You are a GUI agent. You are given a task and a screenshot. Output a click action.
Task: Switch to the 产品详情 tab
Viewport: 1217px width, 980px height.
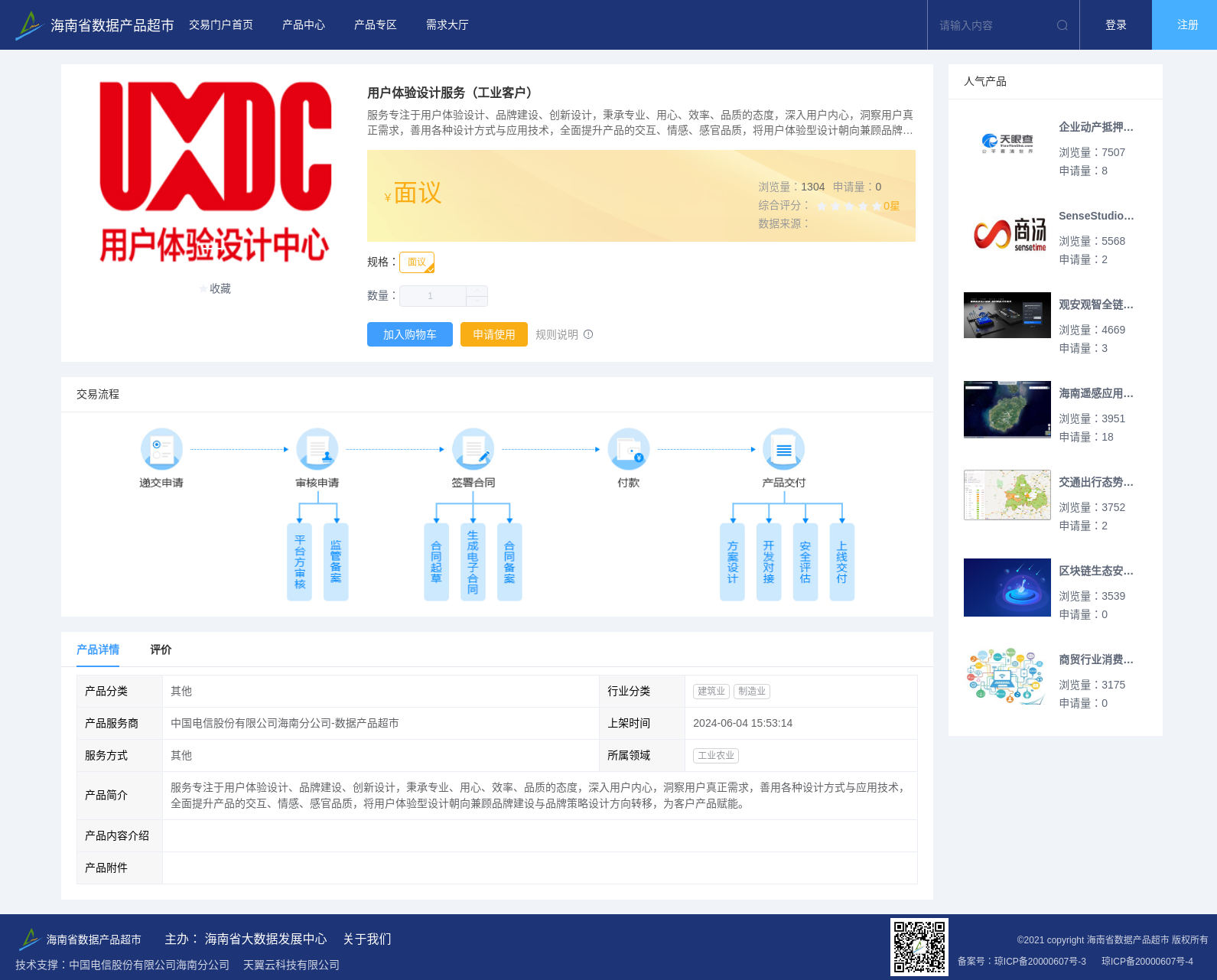click(x=98, y=650)
